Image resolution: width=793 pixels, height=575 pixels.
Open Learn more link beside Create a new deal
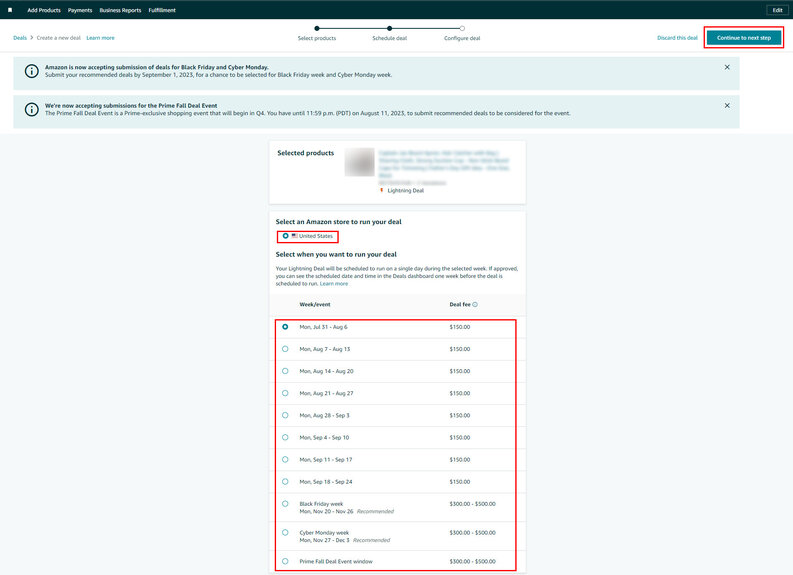[100, 38]
